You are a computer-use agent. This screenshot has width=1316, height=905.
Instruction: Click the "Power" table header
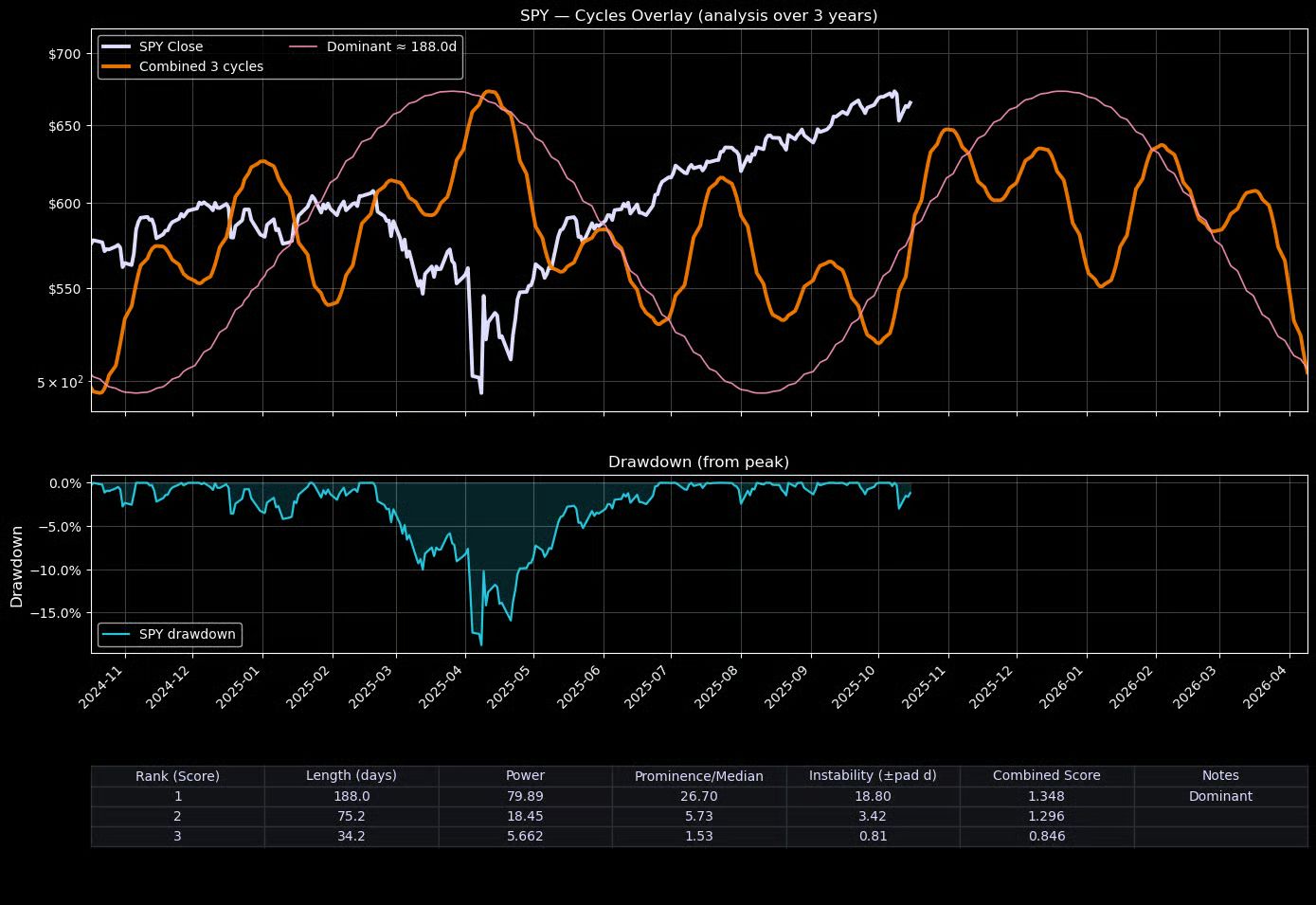point(525,776)
